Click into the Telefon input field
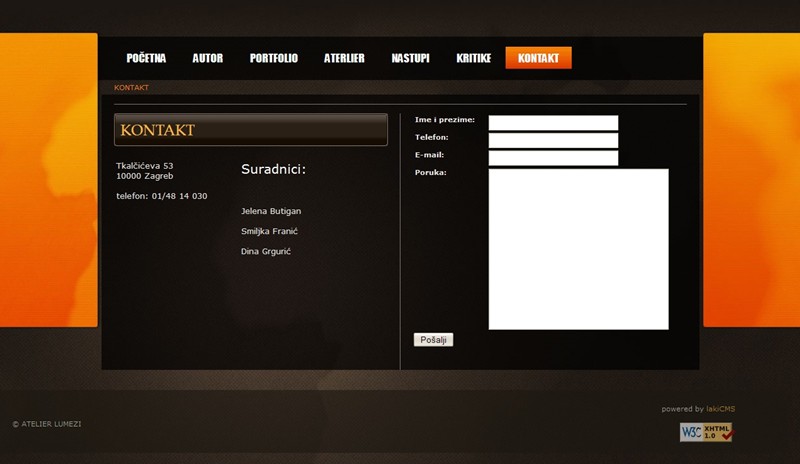 pyautogui.click(x=553, y=140)
